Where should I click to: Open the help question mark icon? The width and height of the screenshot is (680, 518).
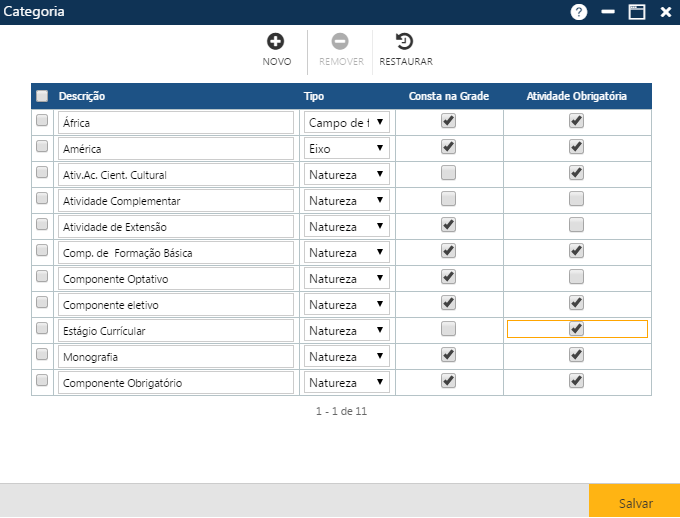579,12
